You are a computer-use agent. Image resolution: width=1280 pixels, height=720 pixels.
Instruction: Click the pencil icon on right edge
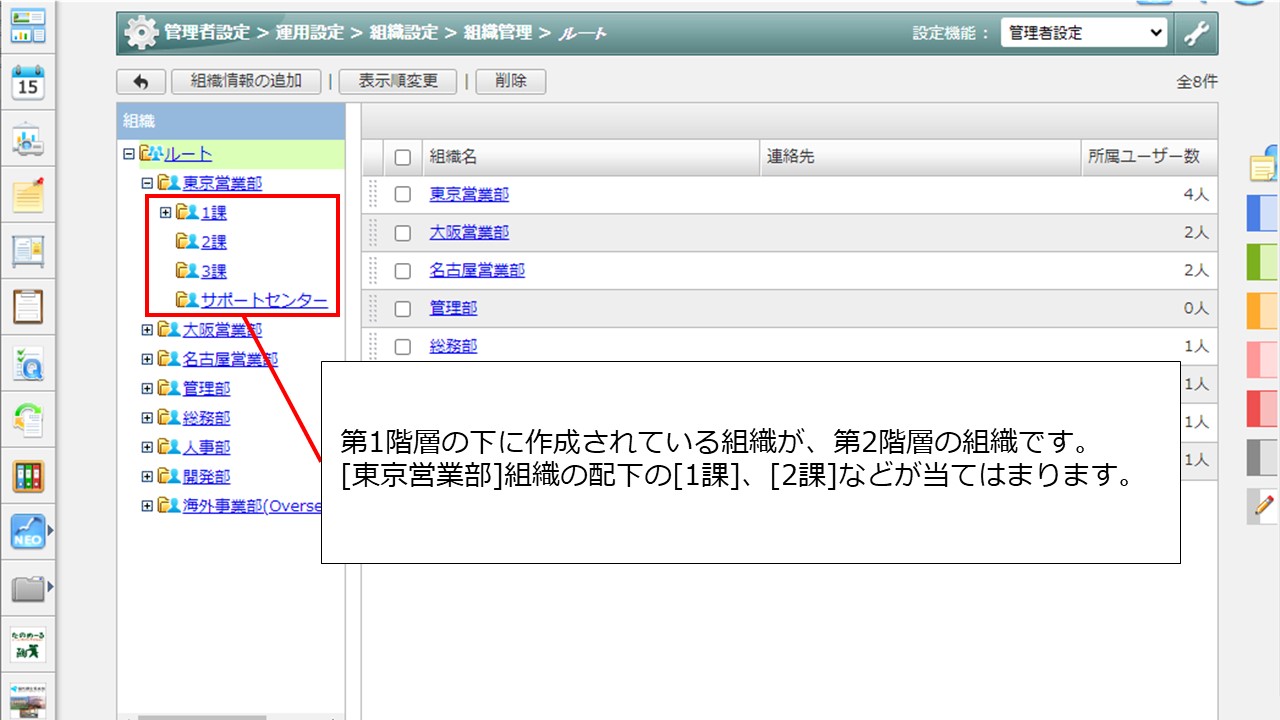coord(1264,505)
